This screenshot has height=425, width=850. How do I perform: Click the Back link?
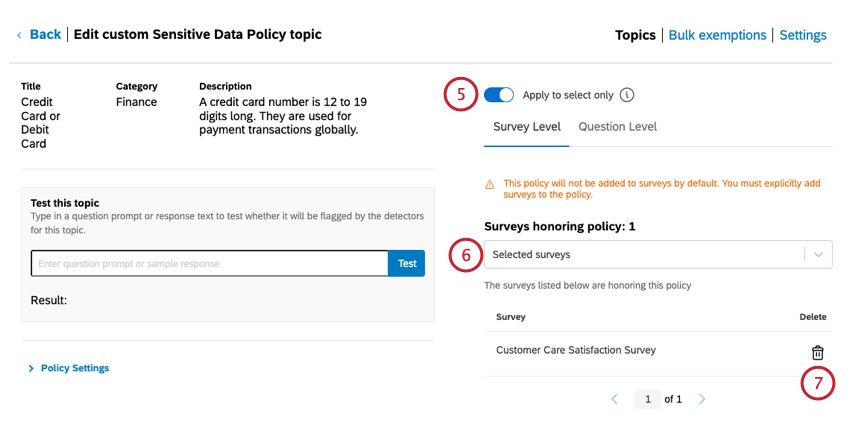[45, 35]
